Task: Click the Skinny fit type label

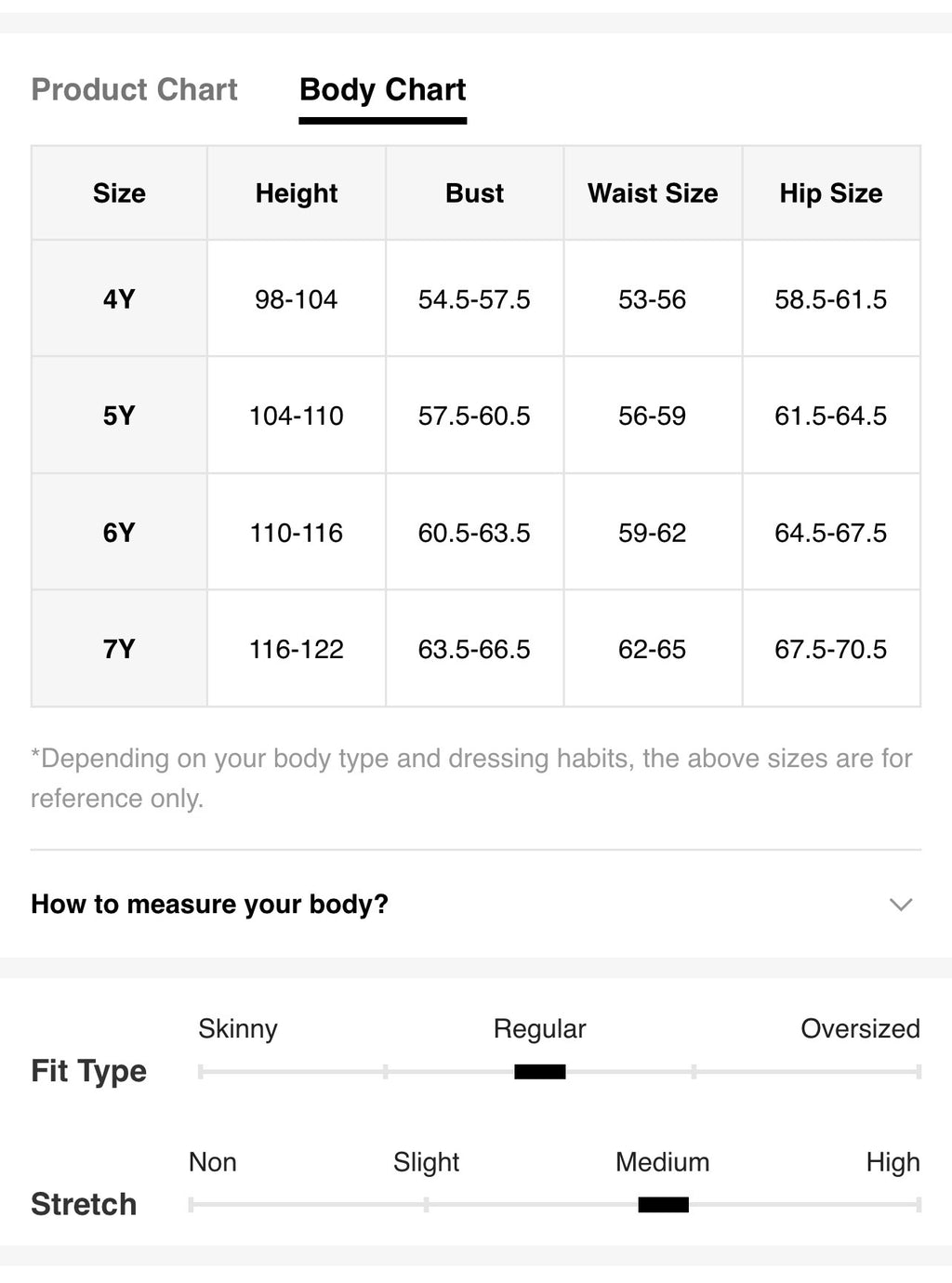Action: pos(238,1028)
